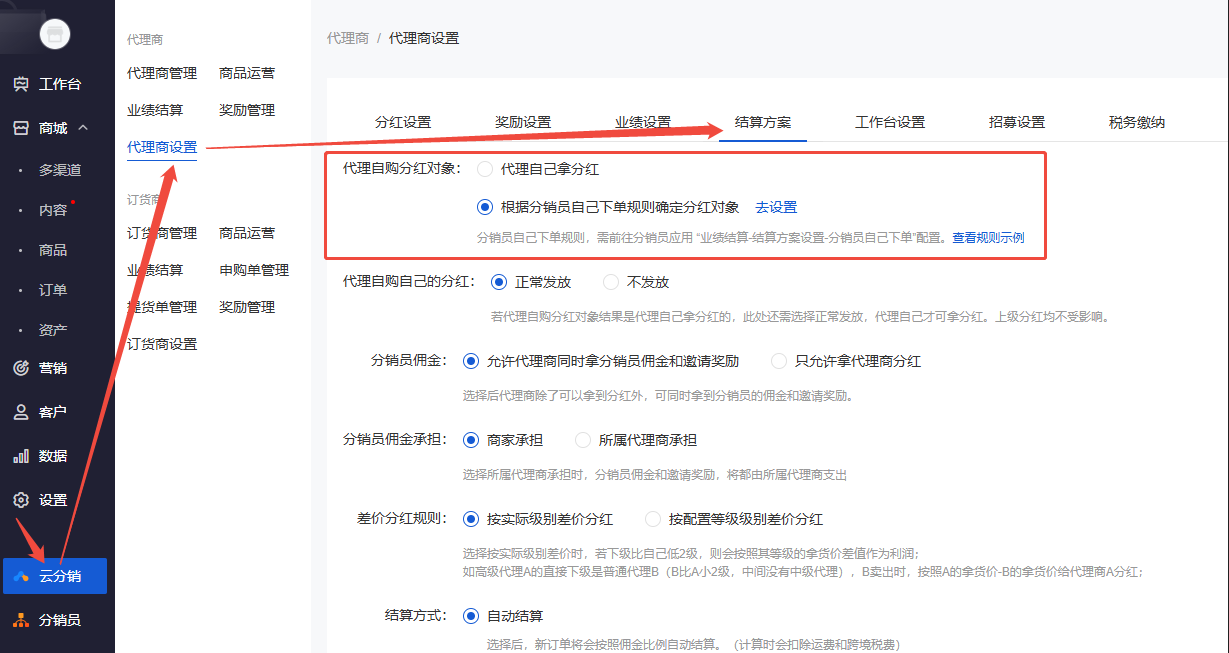The image size is (1229, 653).
Task: Open 数据 data chart icon
Action: [x=21, y=456]
